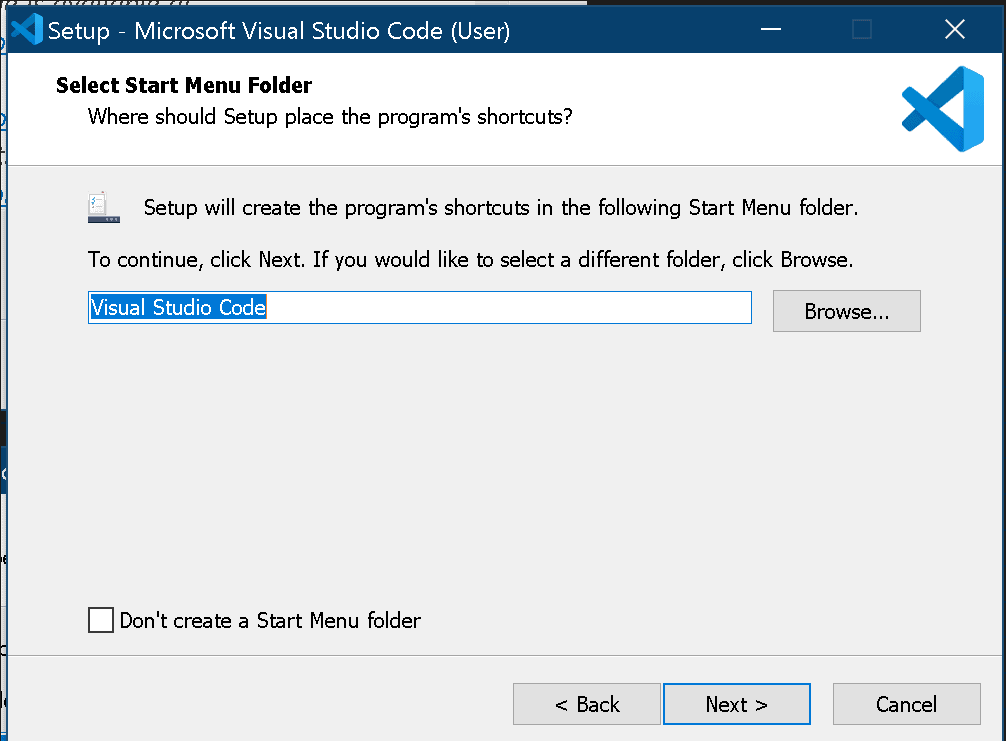The image size is (1006, 742).
Task: Click the Setup window title bar text
Action: coord(279,30)
